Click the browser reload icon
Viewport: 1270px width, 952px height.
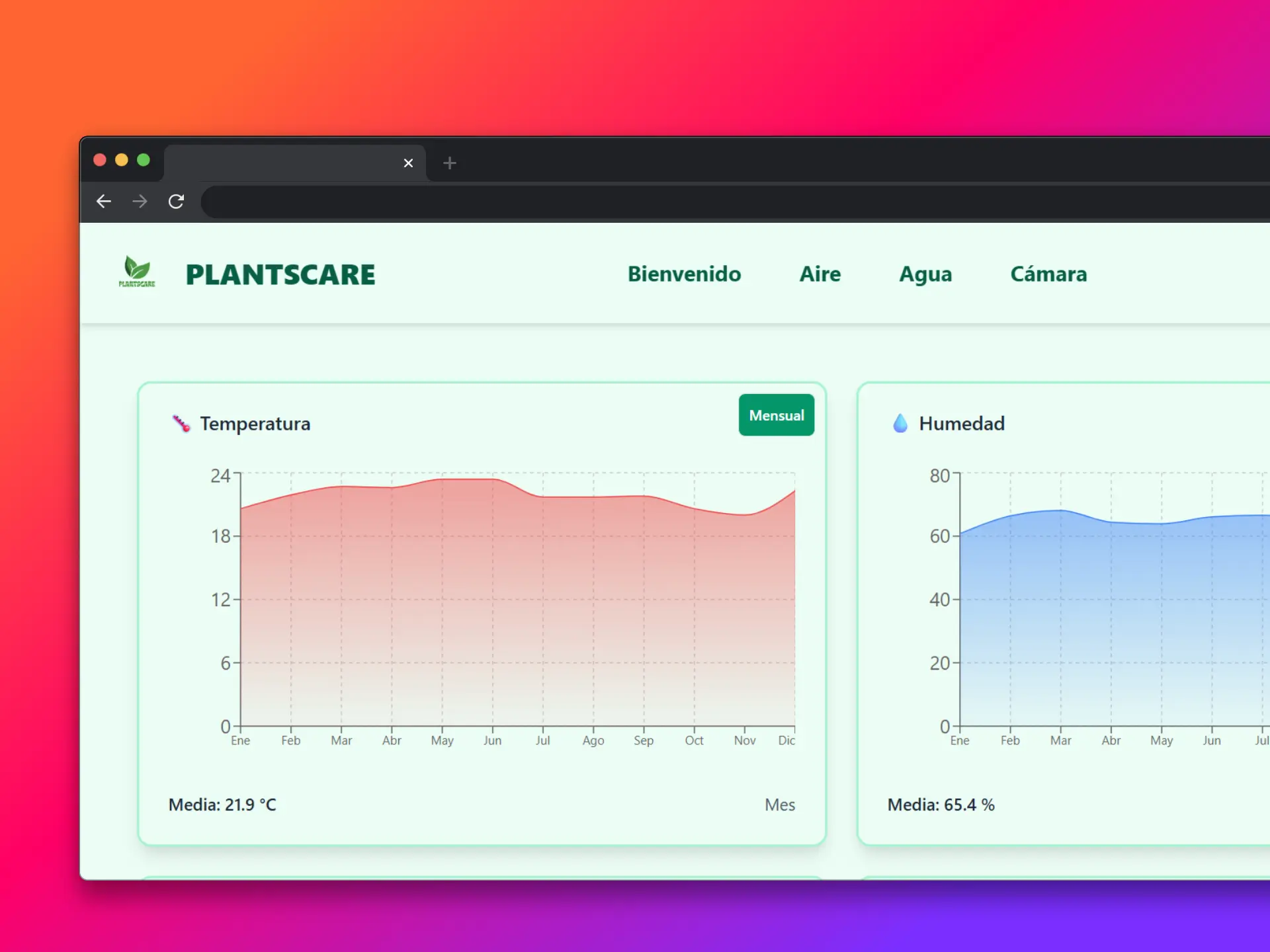coord(177,202)
